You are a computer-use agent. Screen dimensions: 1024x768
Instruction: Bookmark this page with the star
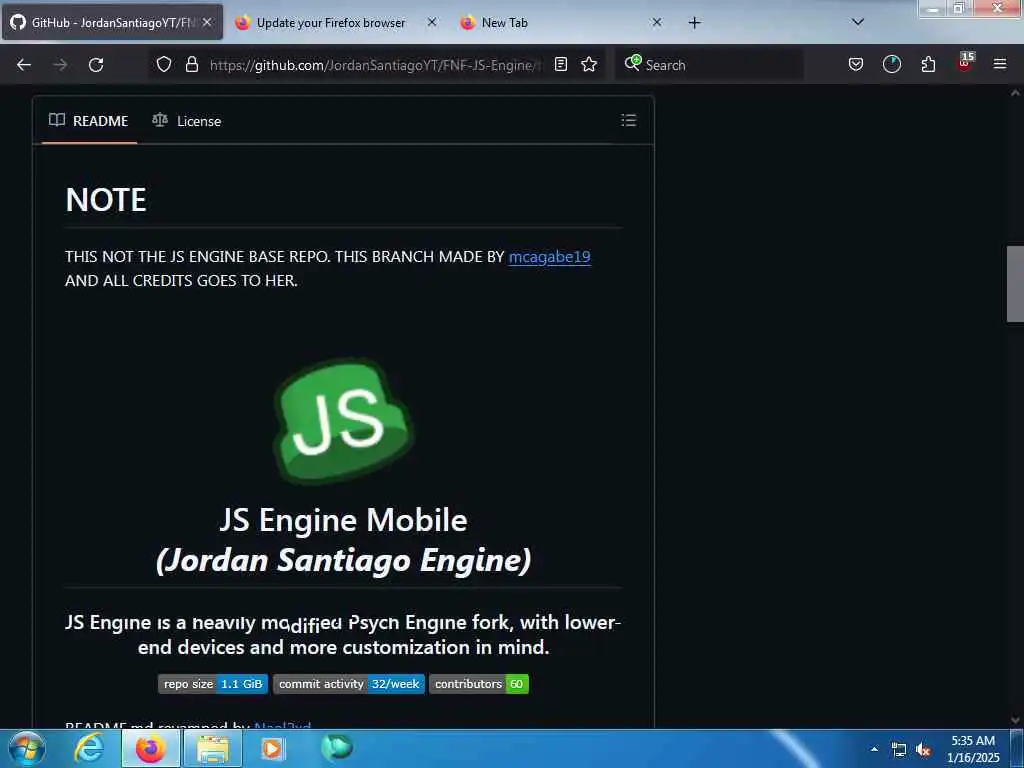pos(589,64)
